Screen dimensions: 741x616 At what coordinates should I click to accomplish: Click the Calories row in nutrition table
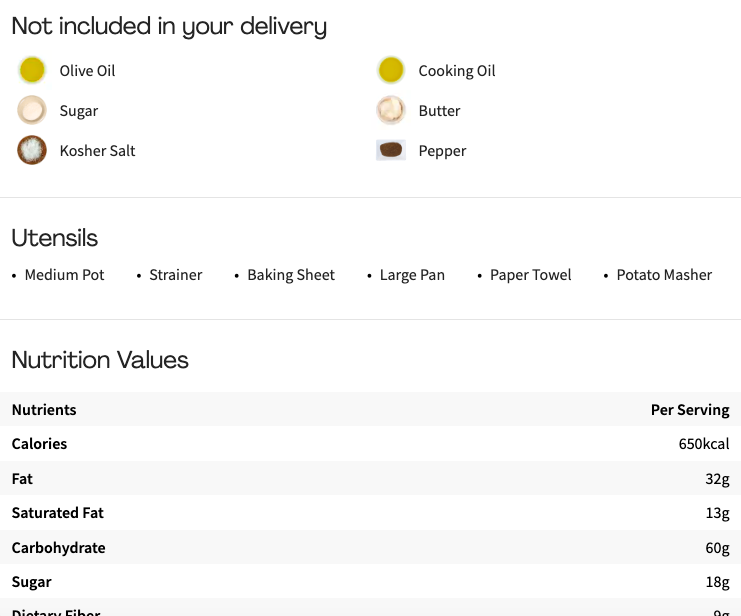coord(370,444)
